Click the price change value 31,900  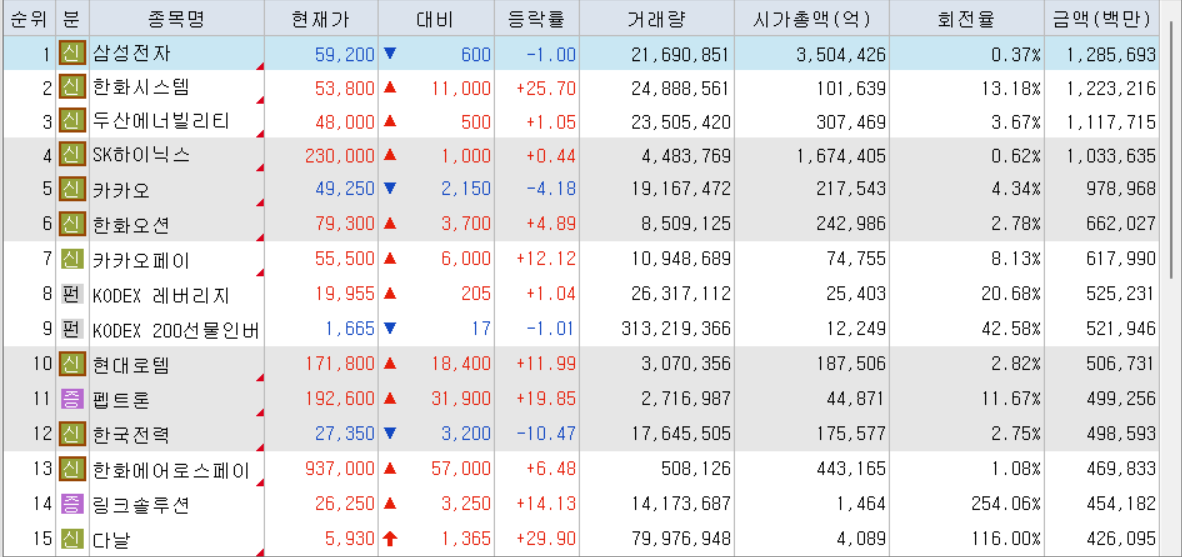461,398
